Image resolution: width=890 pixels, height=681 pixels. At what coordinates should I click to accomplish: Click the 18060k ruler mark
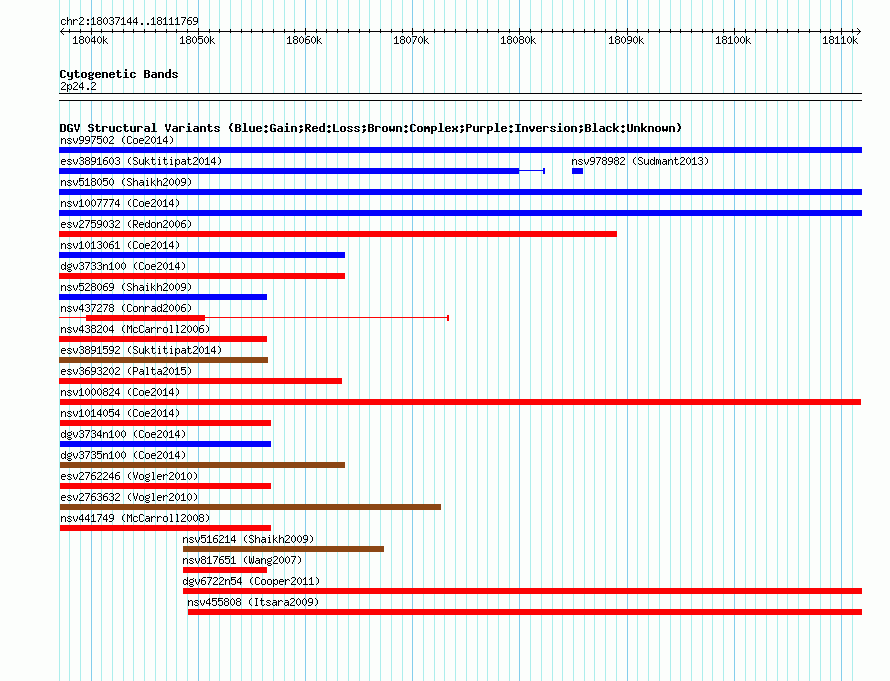coord(304,40)
